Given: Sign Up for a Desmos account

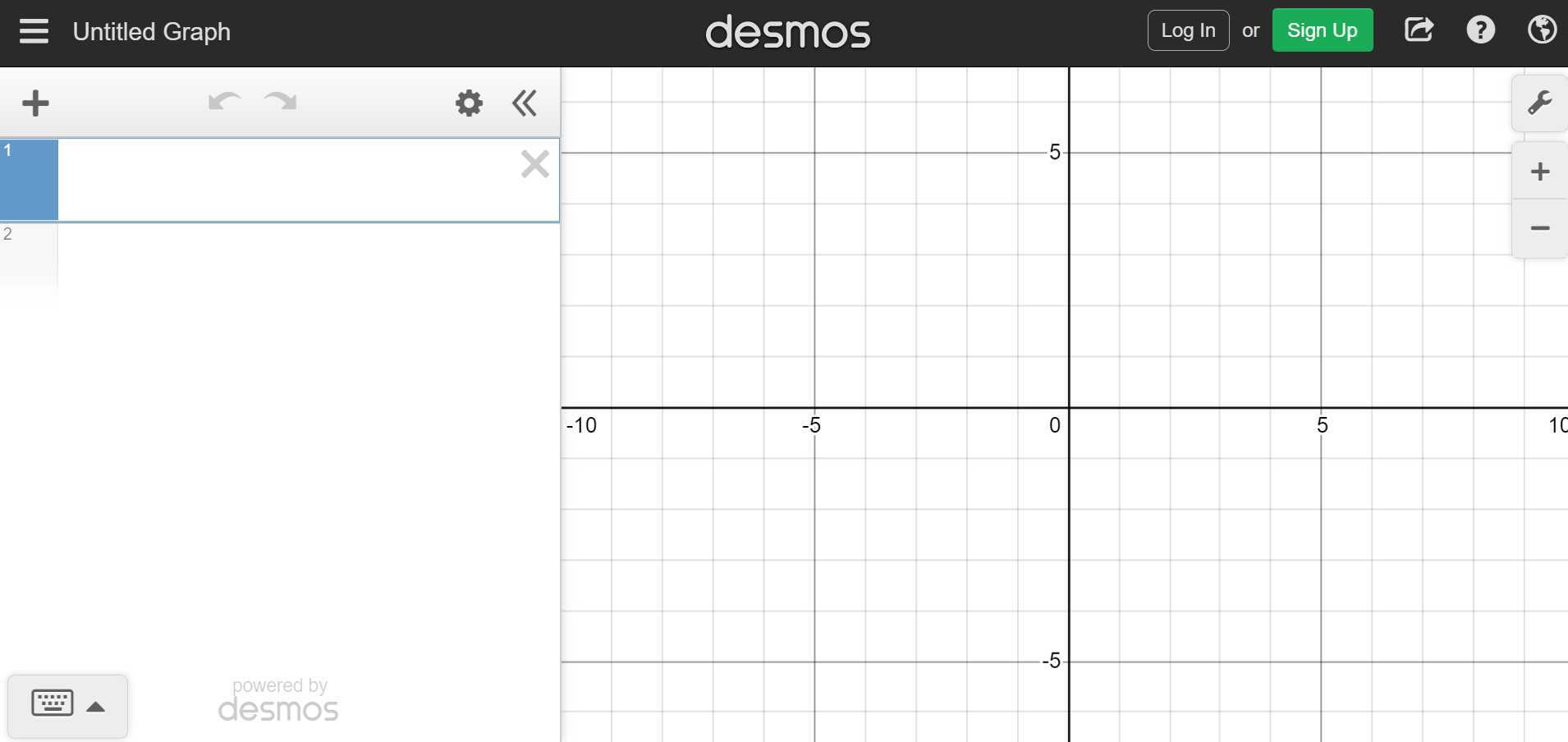Looking at the screenshot, I should point(1322,30).
